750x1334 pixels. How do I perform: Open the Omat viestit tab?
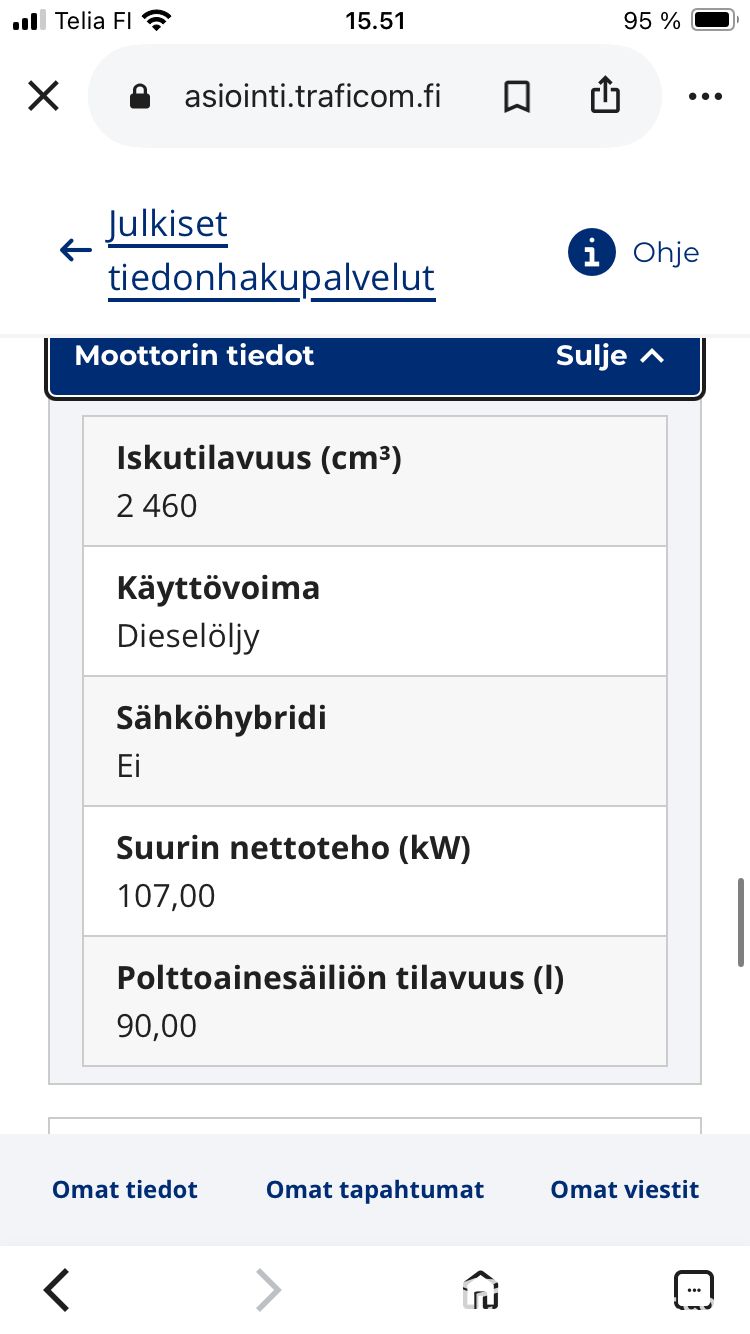click(x=625, y=1190)
